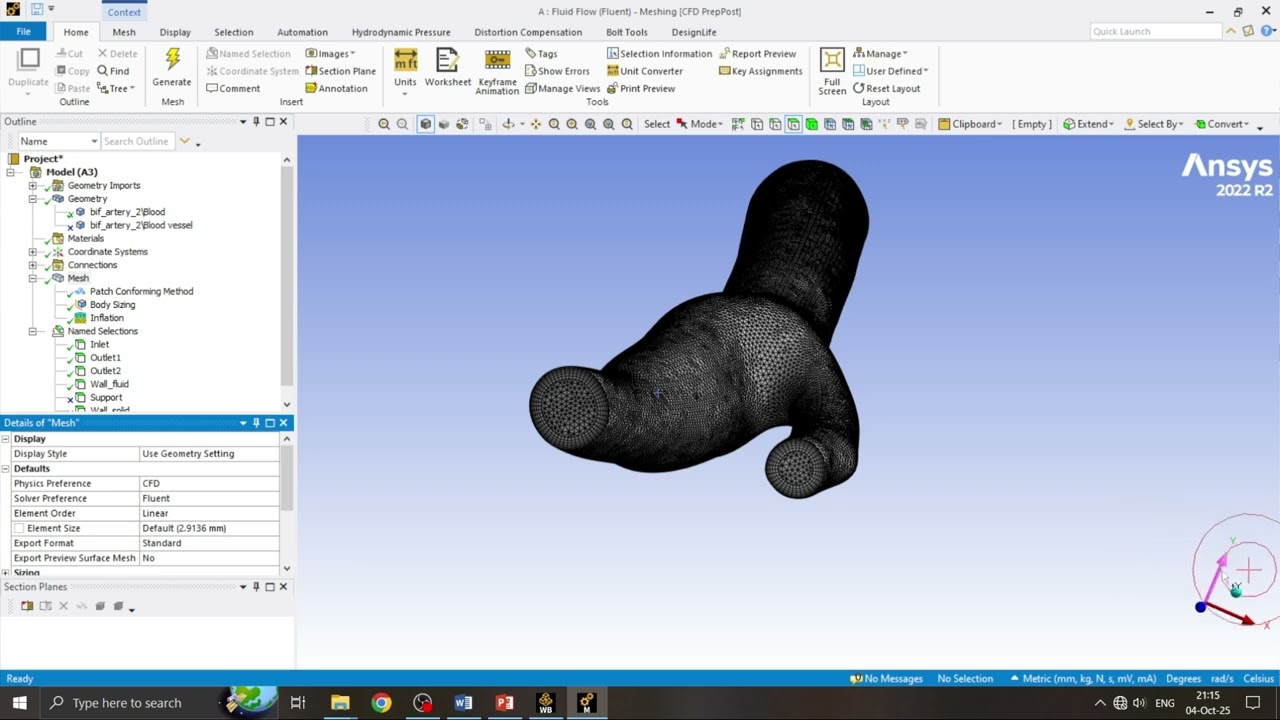Open the Hydrodynamic Pressure tab
This screenshot has width=1280, height=720.
point(401,32)
